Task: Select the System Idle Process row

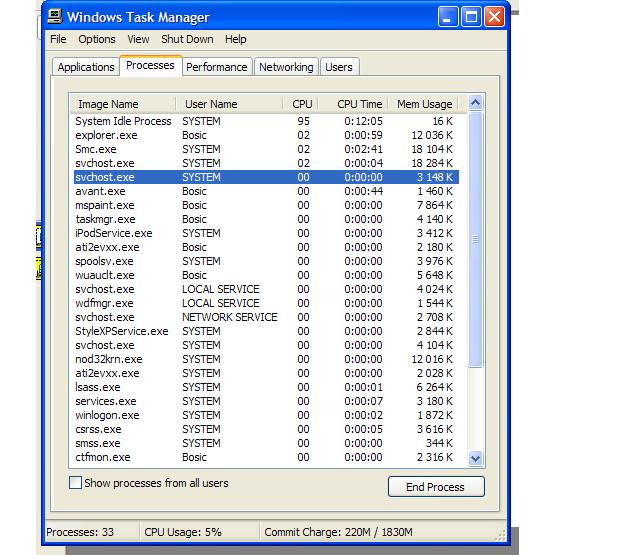Action: tap(266, 121)
